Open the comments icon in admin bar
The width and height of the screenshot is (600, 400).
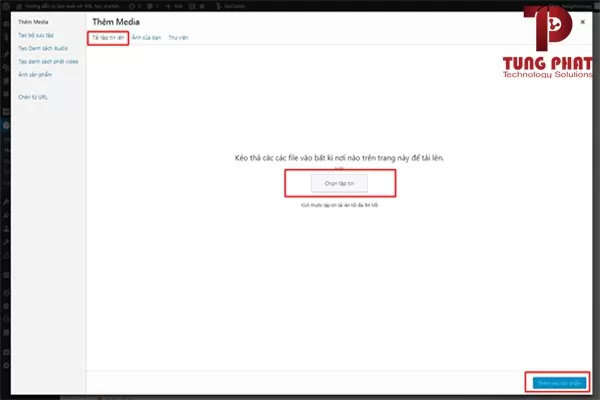tap(153, 6)
